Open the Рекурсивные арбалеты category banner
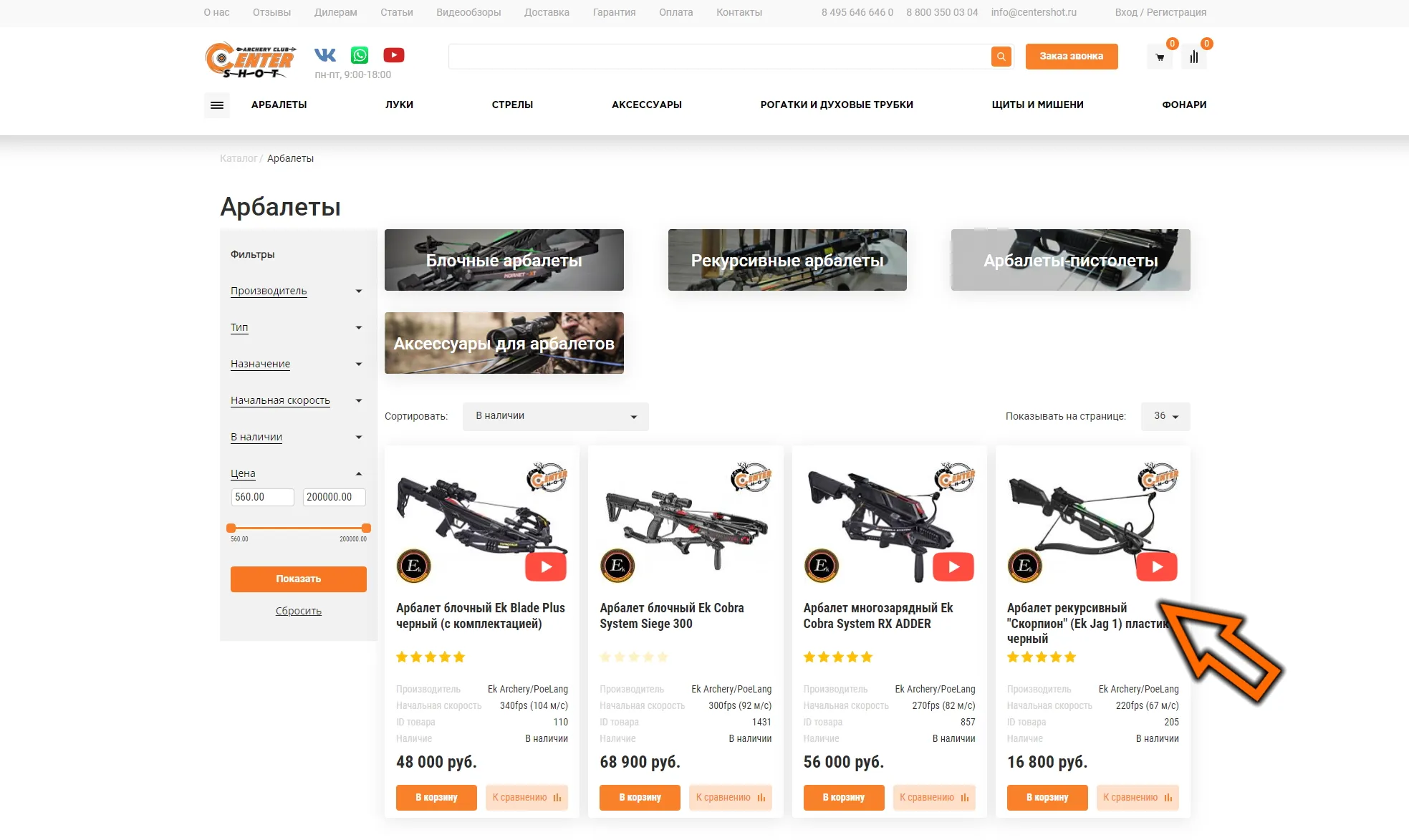 (787, 260)
